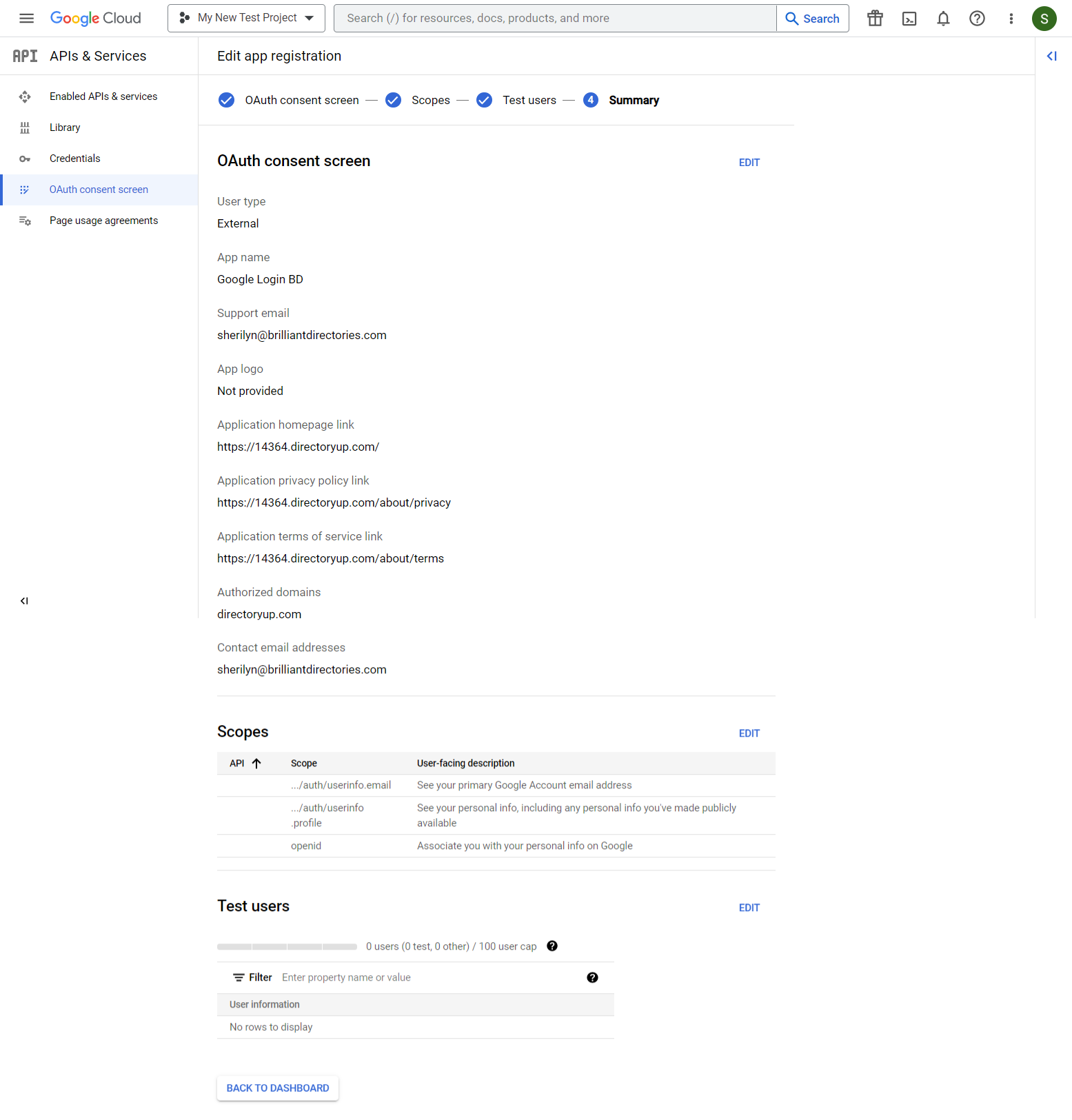Click the privacy policy link URL
The width and height of the screenshot is (1072, 1120).
point(334,502)
